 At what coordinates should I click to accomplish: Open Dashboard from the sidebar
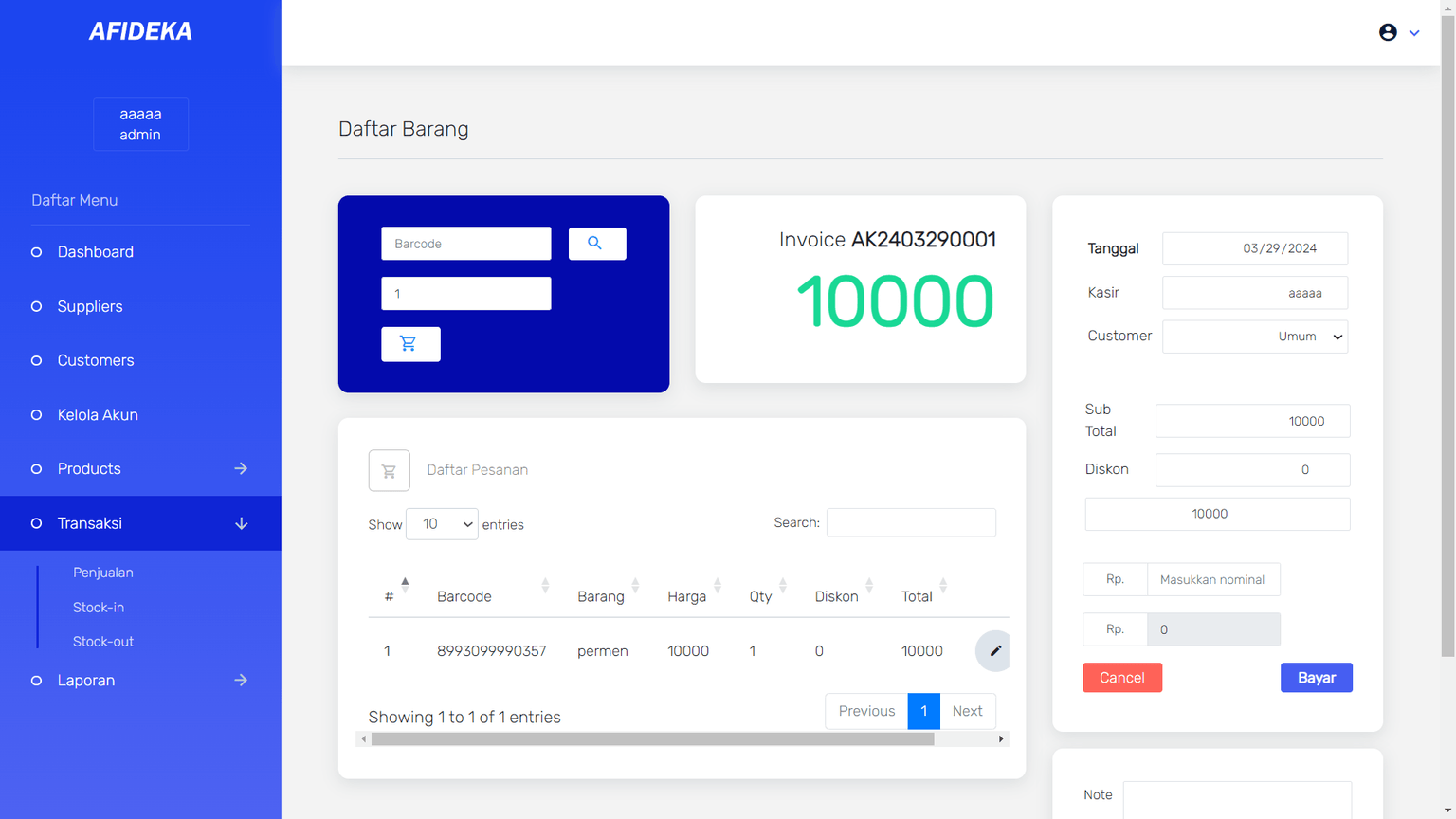(x=95, y=252)
